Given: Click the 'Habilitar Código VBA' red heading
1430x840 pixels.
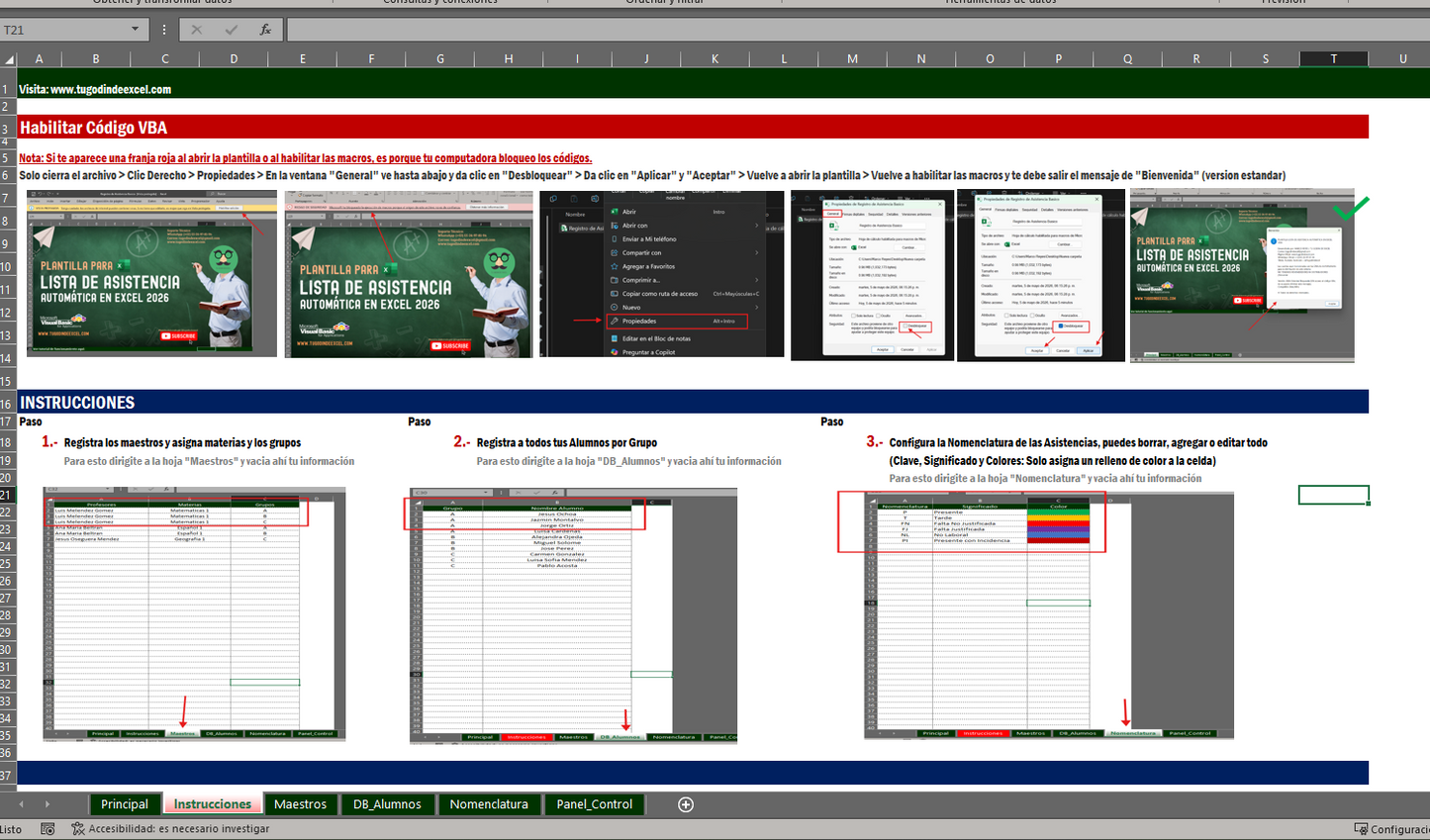Looking at the screenshot, I should (x=93, y=128).
